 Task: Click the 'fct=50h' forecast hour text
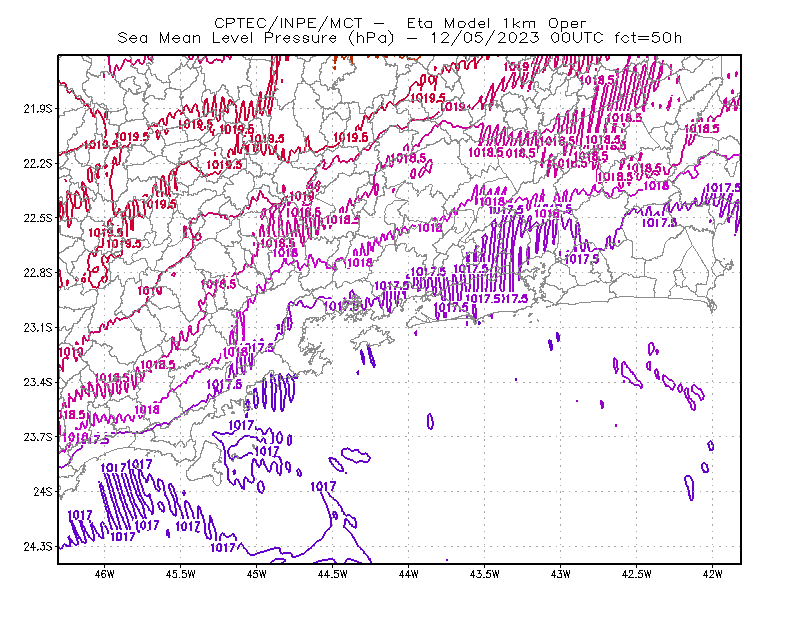(x=647, y=38)
